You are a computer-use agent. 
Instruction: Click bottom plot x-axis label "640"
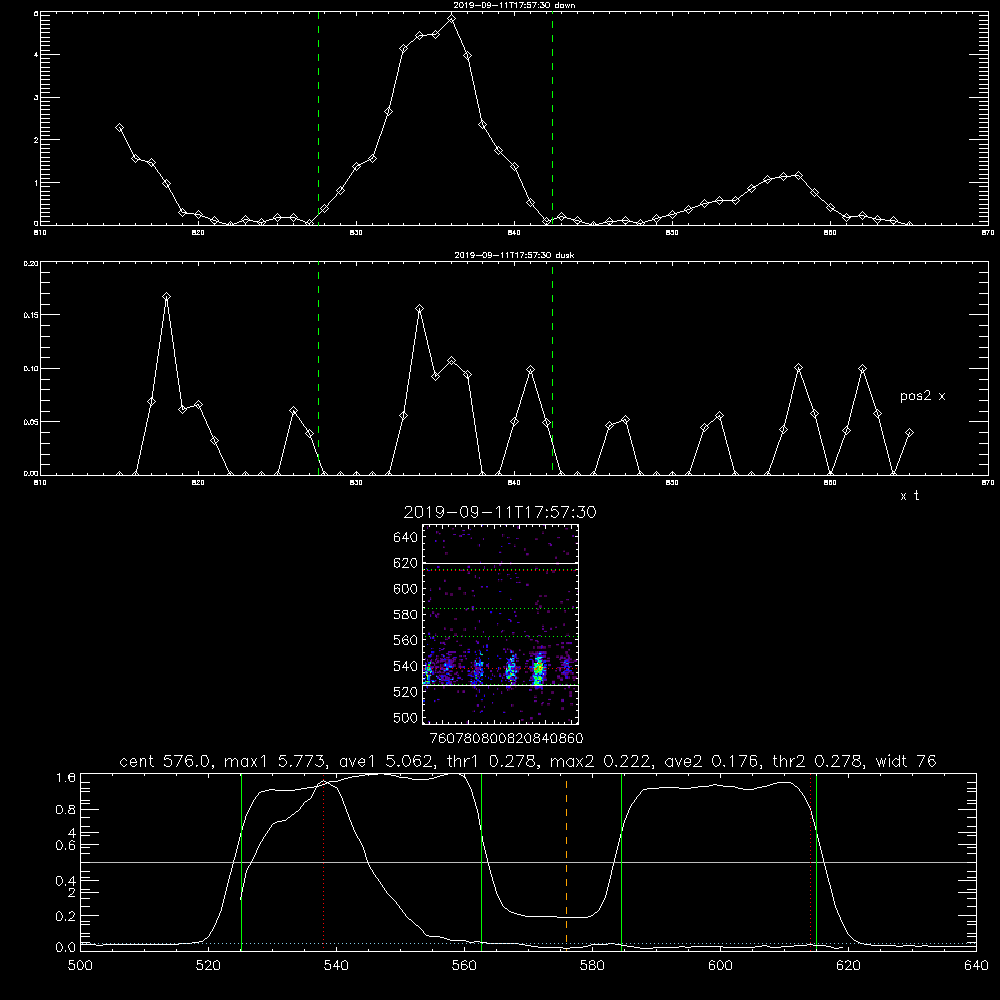[x=976, y=966]
